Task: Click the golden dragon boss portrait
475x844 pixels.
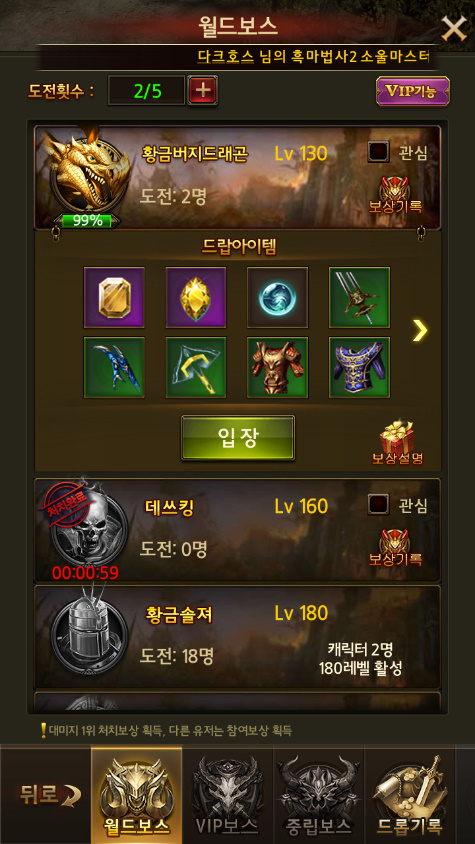Action: [88, 172]
